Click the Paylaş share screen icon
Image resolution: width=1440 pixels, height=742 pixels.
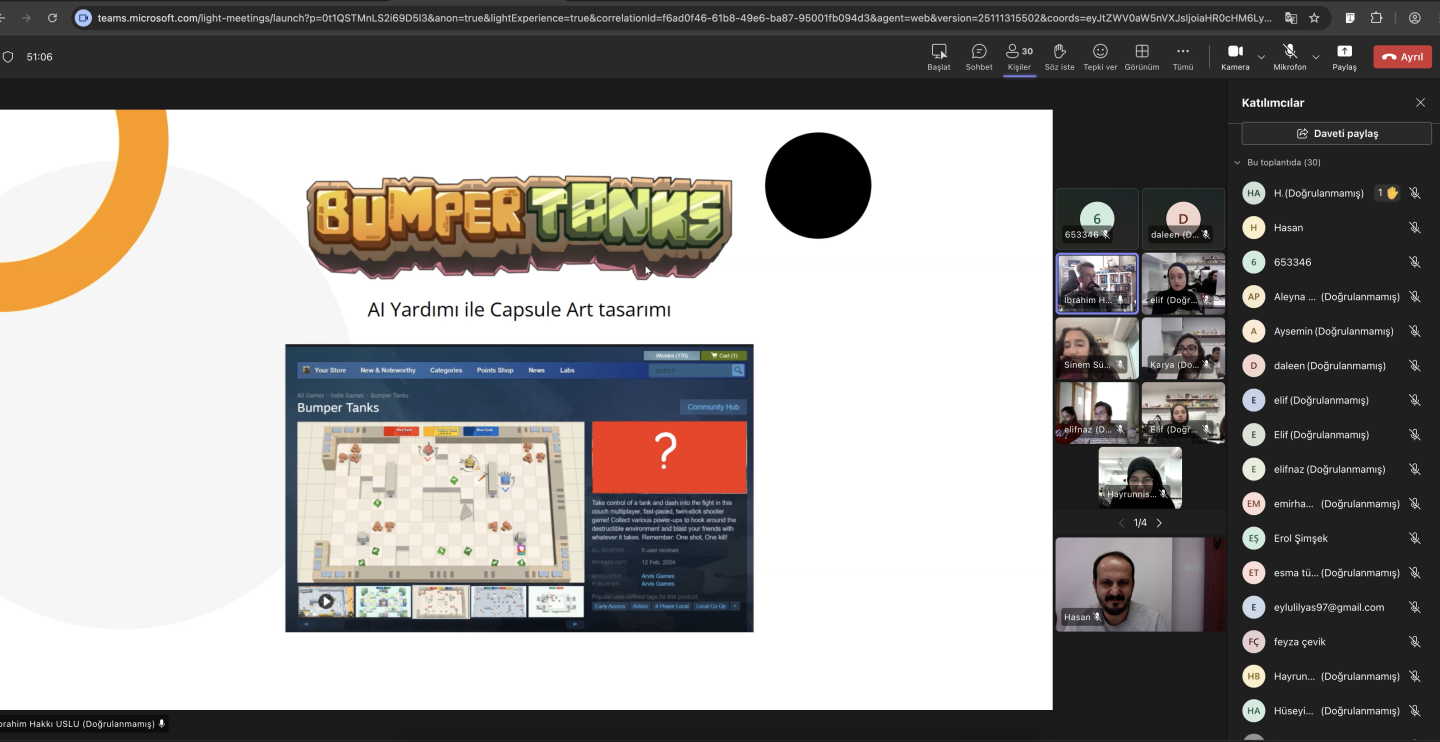(1344, 56)
